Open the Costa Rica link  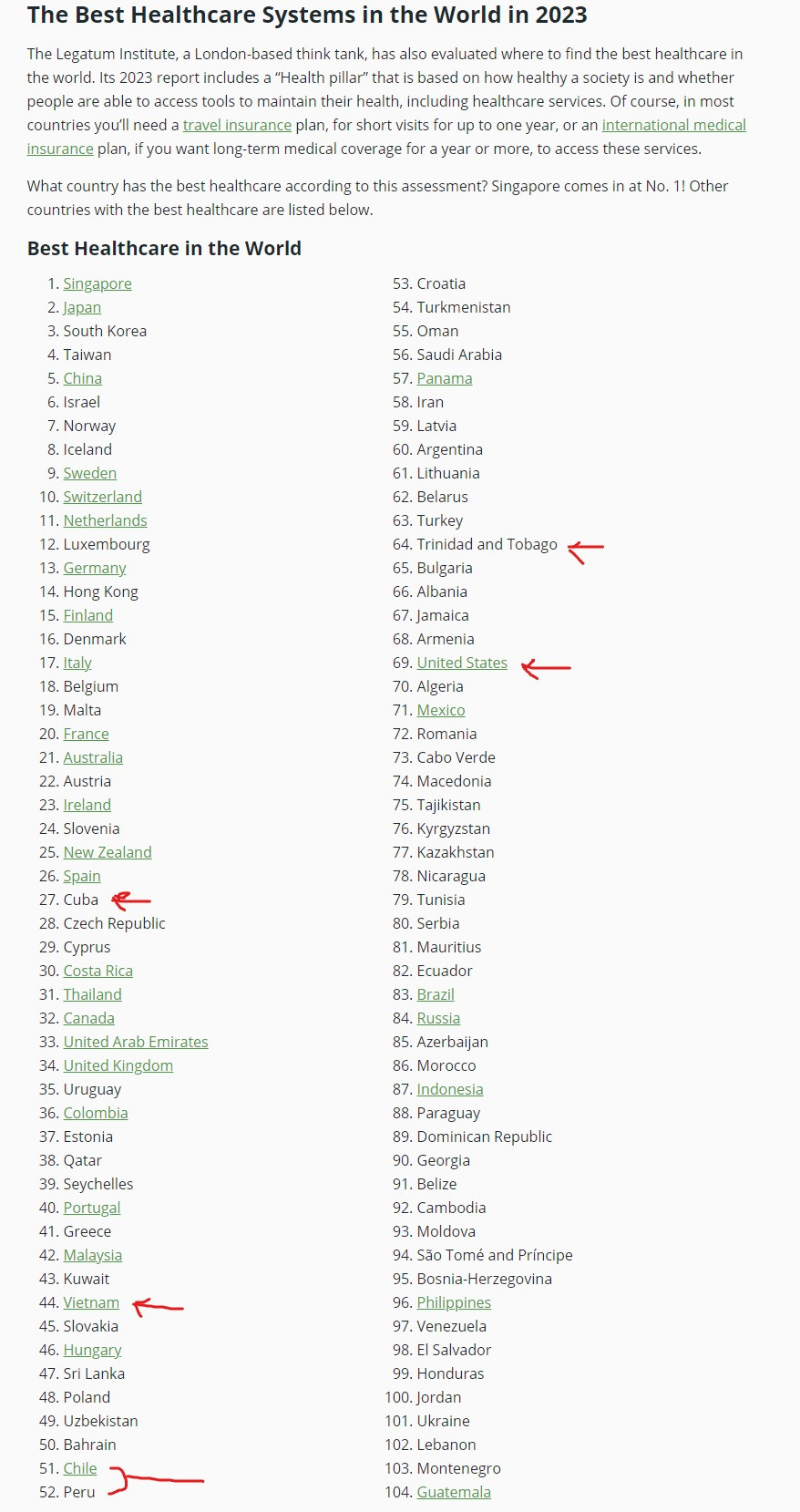(x=97, y=971)
